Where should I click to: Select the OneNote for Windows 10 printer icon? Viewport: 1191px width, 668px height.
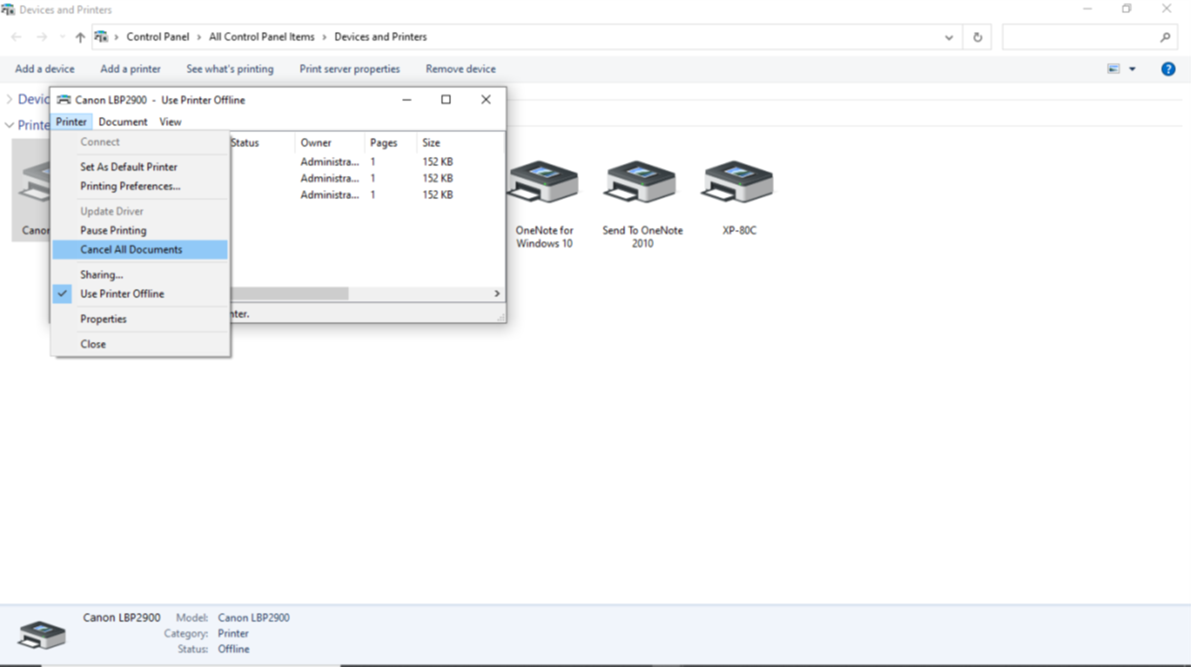tap(543, 185)
